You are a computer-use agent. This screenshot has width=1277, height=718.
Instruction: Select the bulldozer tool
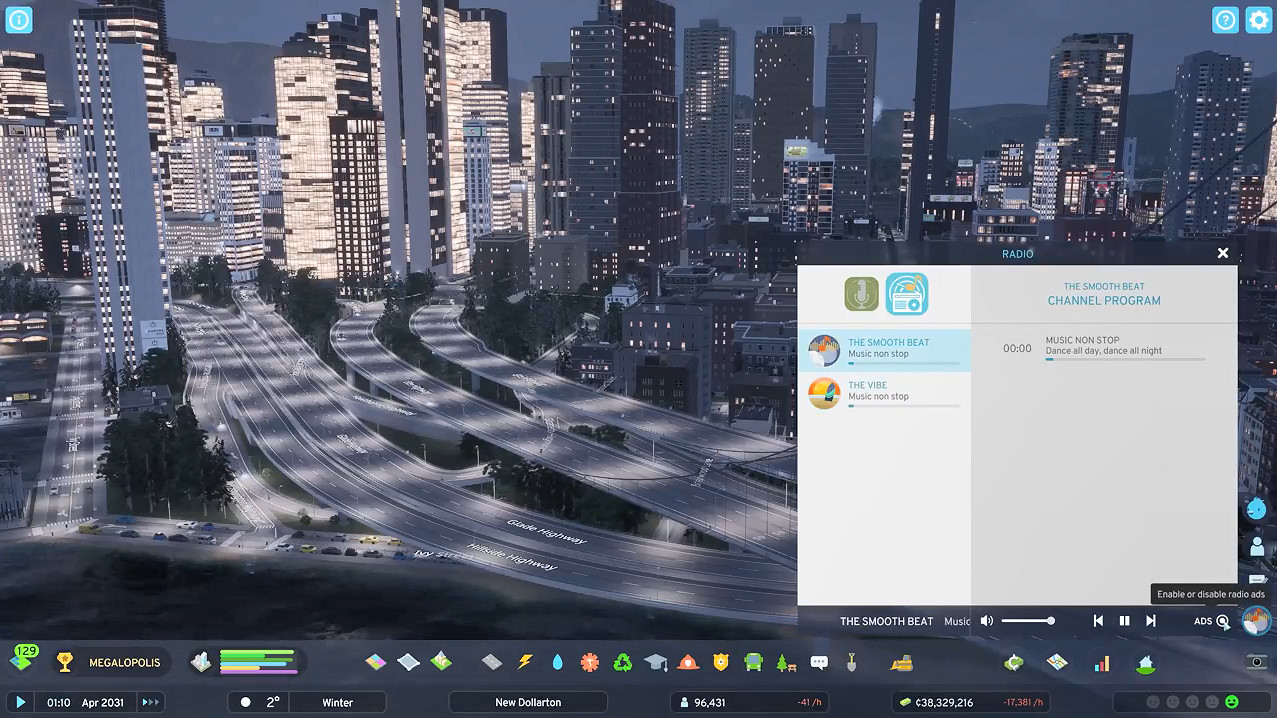coord(901,662)
